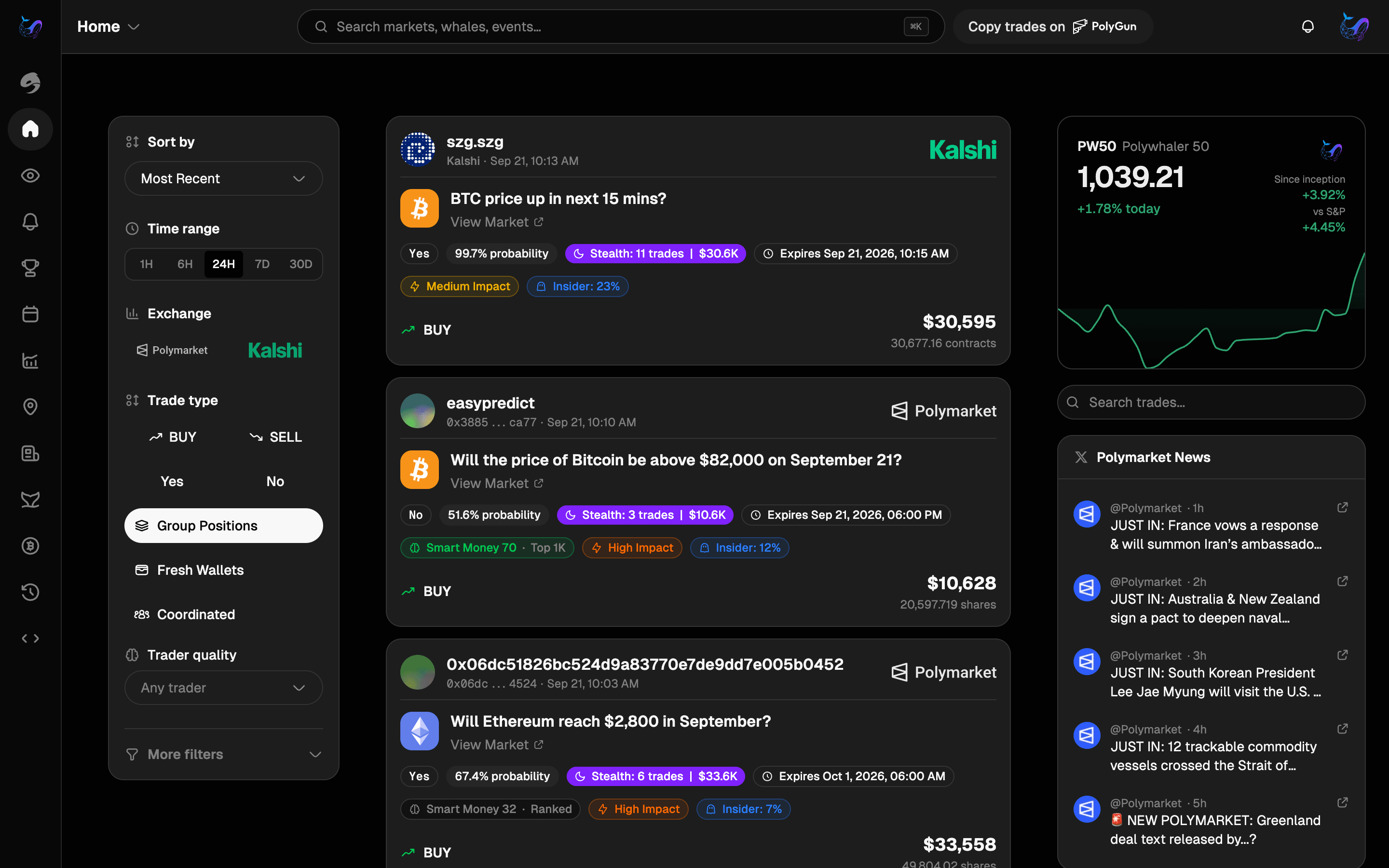The image size is (1389, 868).
Task: Select the 1H time range
Action: [x=146, y=264]
